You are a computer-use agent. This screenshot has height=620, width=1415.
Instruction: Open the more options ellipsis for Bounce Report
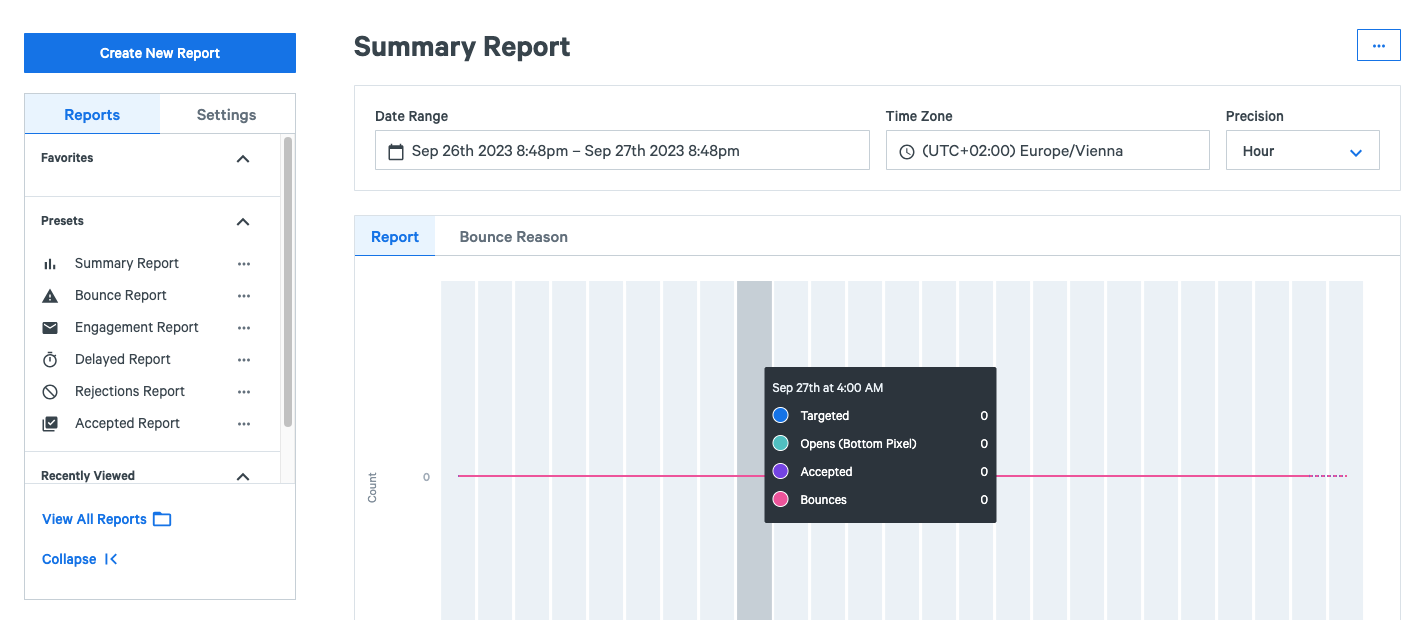click(x=244, y=296)
